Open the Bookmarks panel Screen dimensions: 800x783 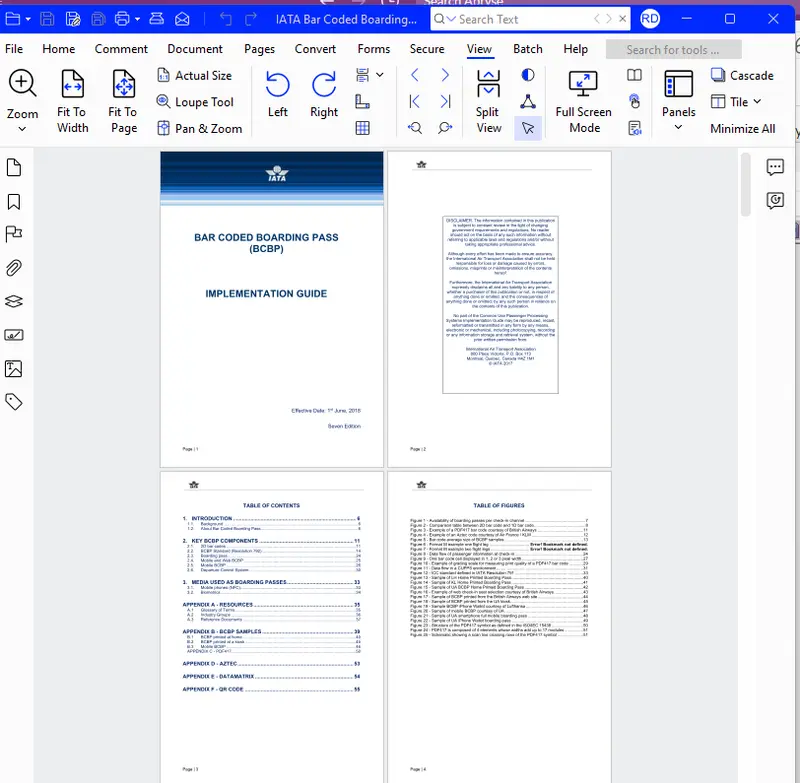[14, 202]
